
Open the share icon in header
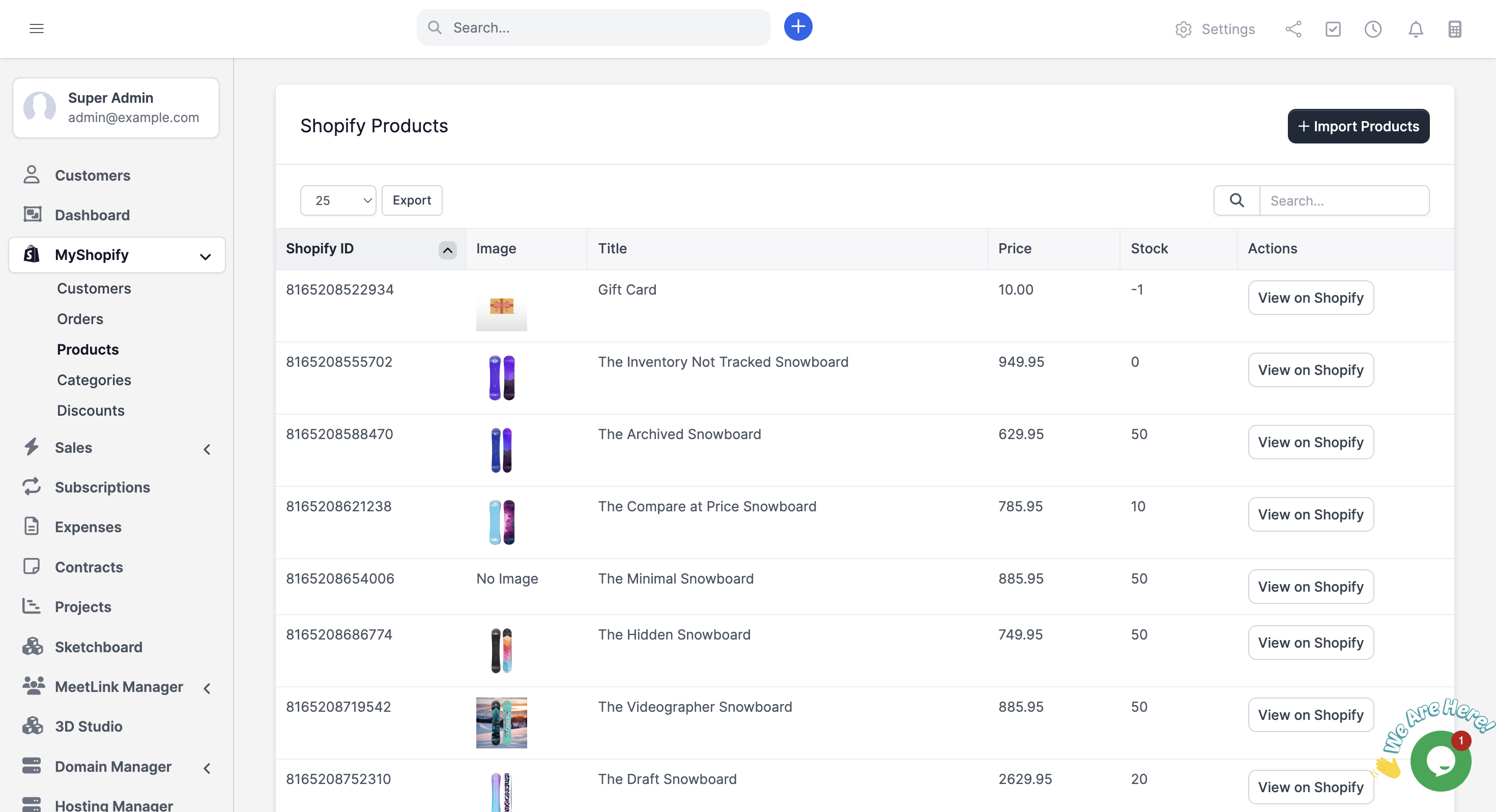point(1293,29)
